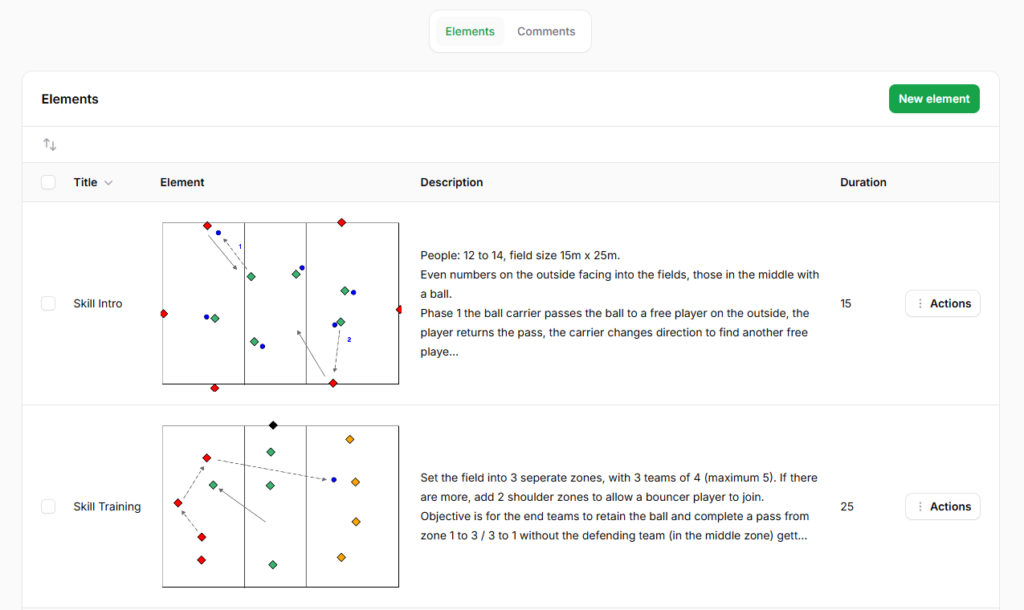Click the green New element button

tap(933, 99)
